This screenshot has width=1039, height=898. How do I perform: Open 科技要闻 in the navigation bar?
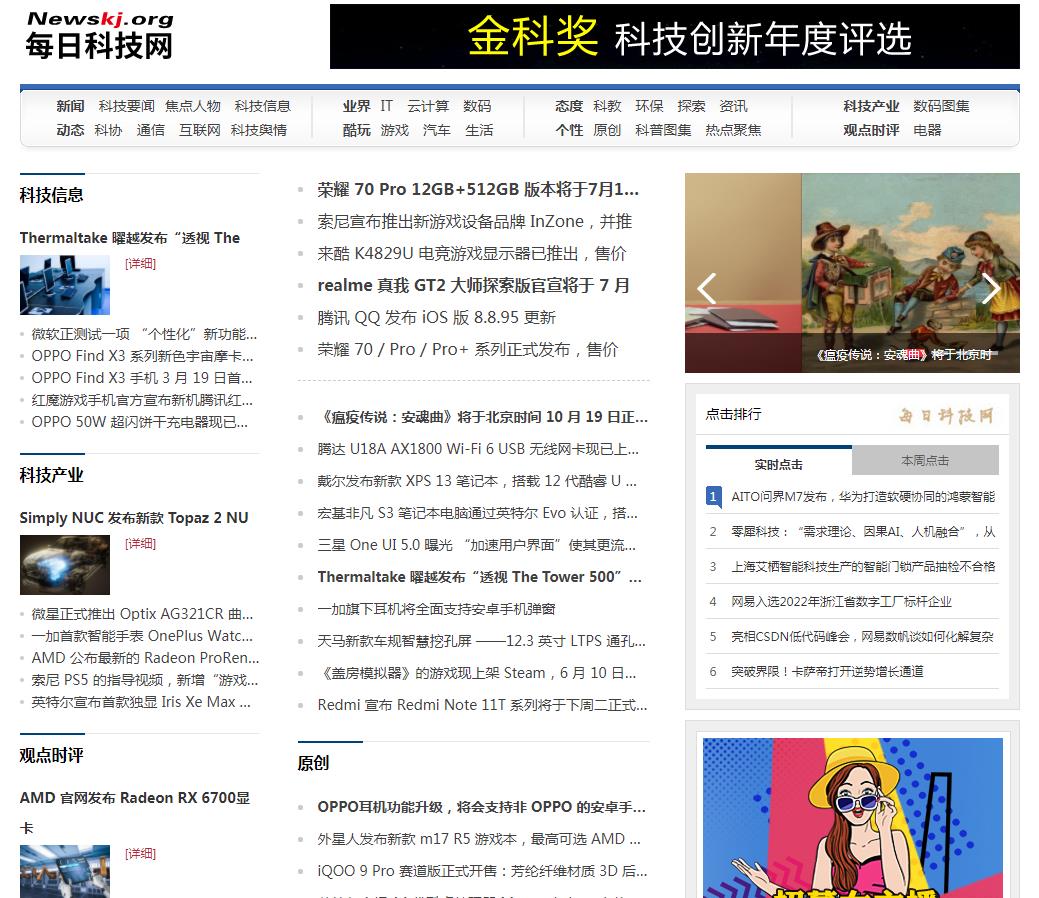[127, 106]
